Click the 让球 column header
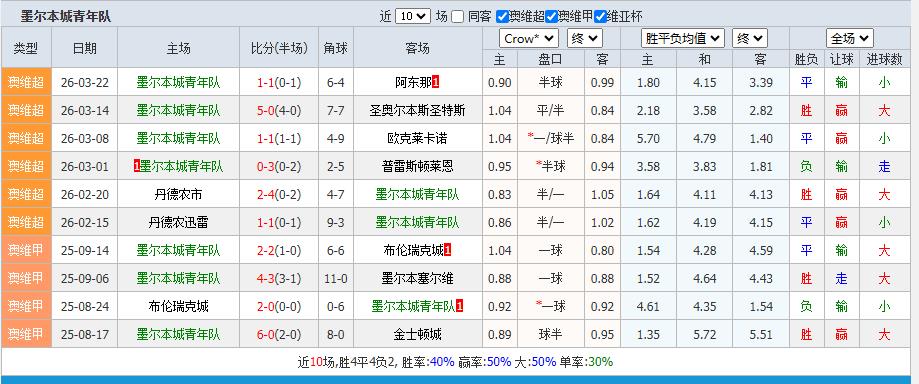 842,59
